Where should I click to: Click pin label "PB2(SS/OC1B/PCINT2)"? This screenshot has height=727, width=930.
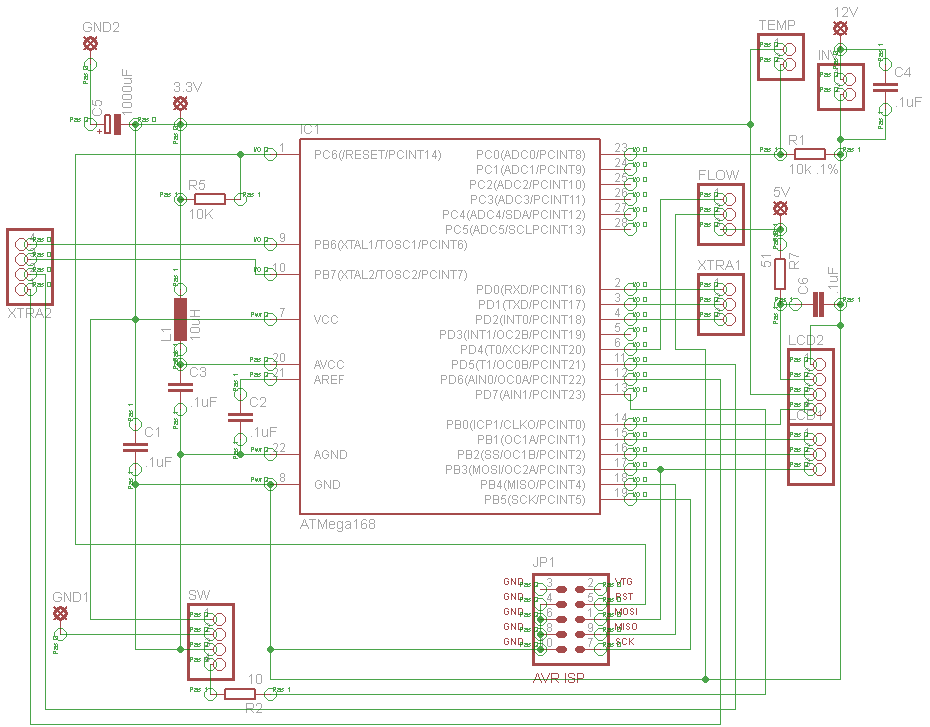point(521,455)
